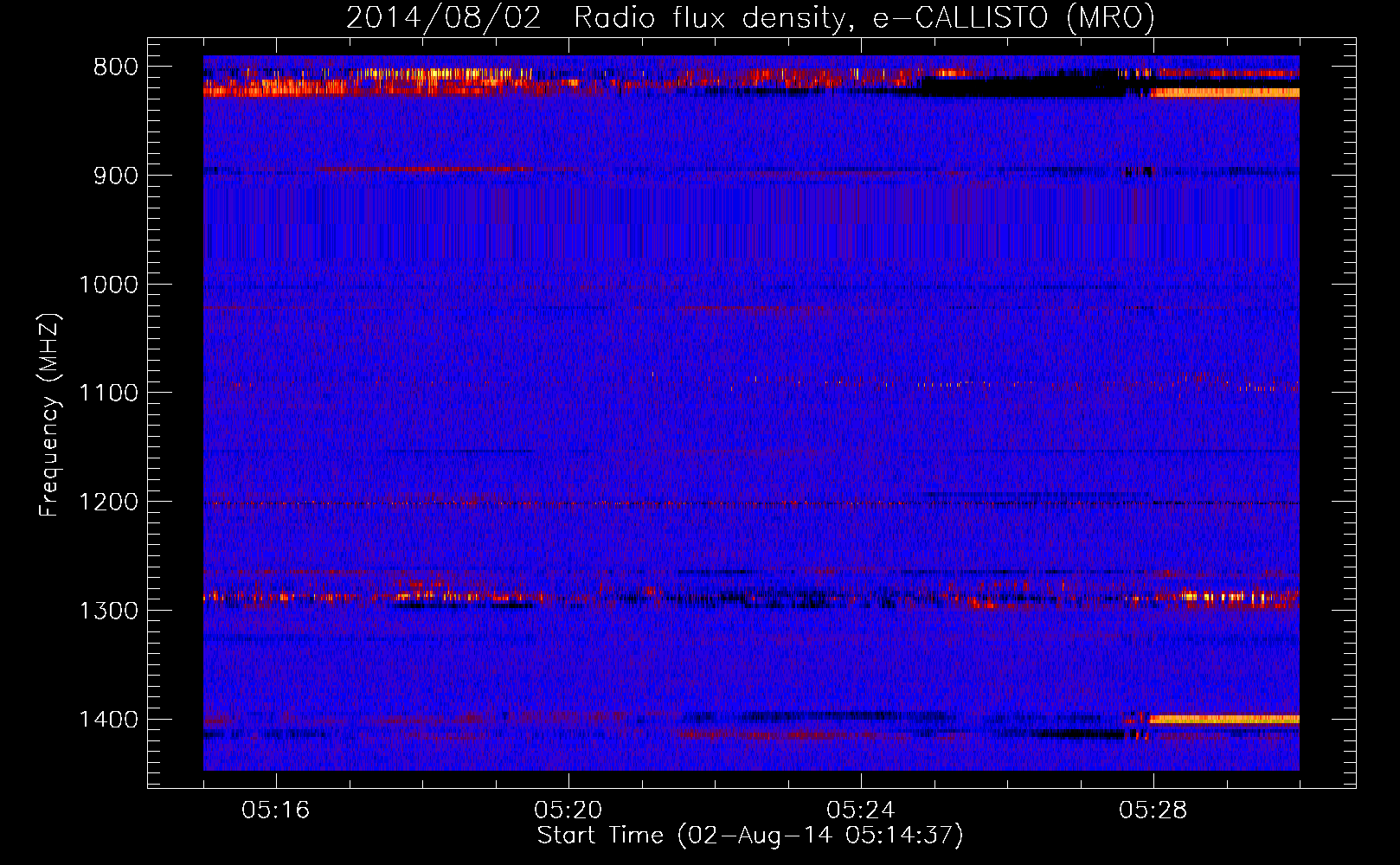Click the "Frequency (MHZ)" axis label
This screenshot has width=1400, height=865.
49,415
